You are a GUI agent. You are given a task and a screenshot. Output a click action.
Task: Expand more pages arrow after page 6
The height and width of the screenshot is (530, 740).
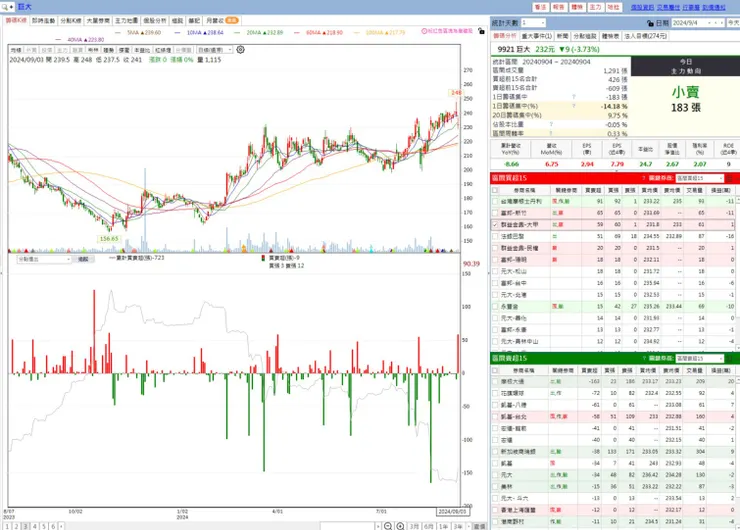61,526
